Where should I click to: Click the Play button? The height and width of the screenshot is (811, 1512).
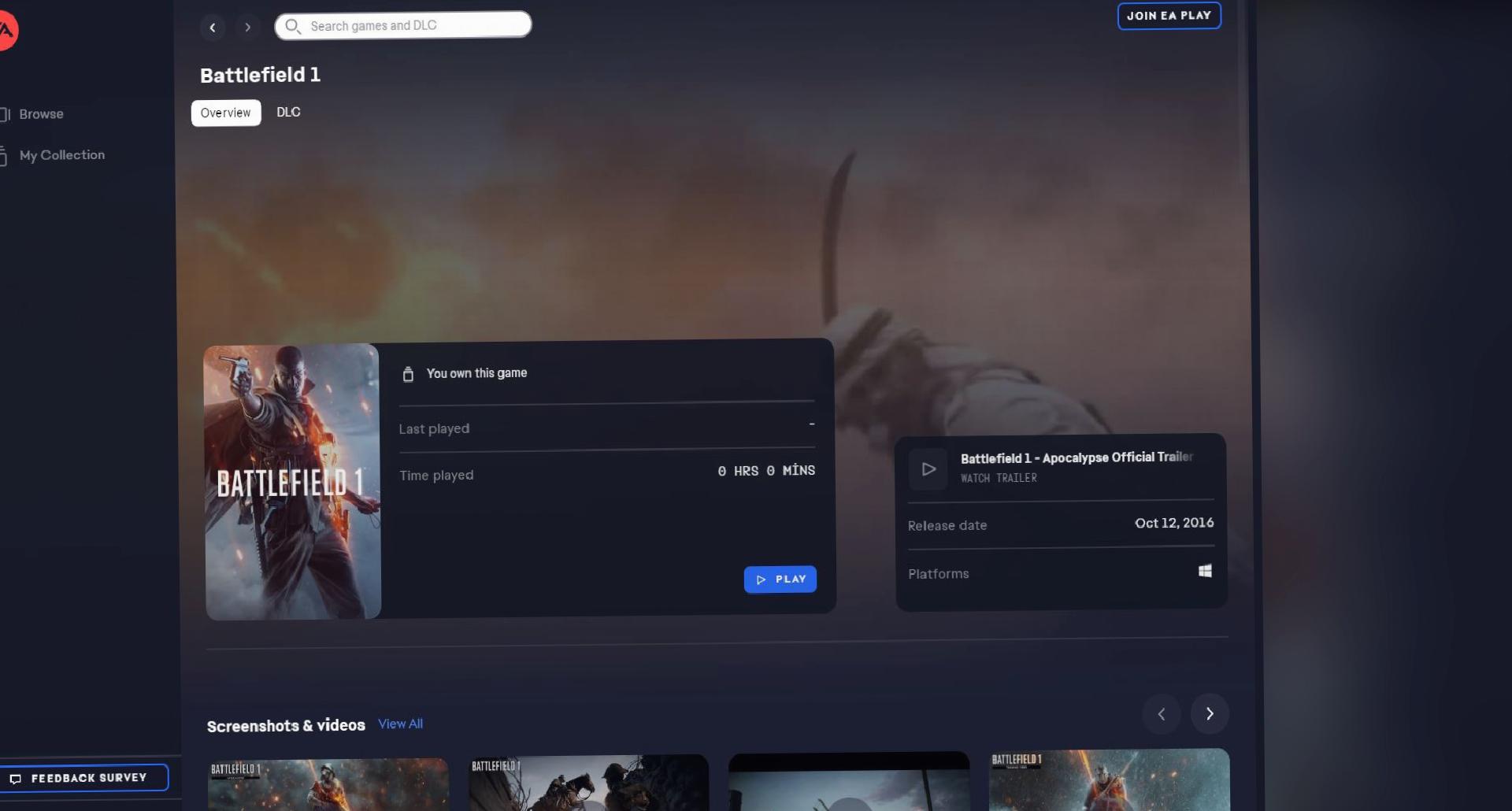click(780, 580)
